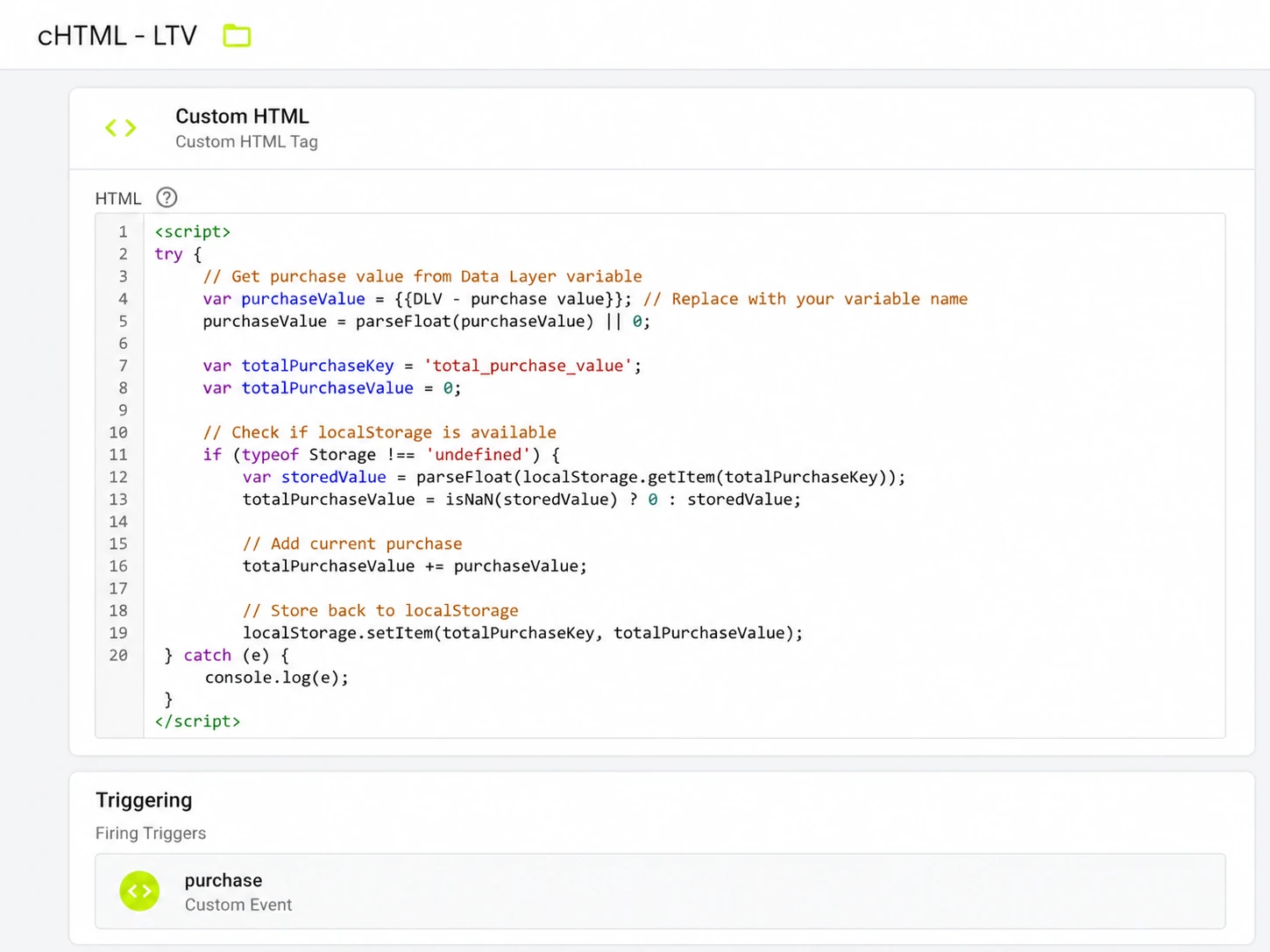Click the comment 'Get purchase value from Data Layer variable'
Screen dimensions: 1270x952
tap(422, 277)
